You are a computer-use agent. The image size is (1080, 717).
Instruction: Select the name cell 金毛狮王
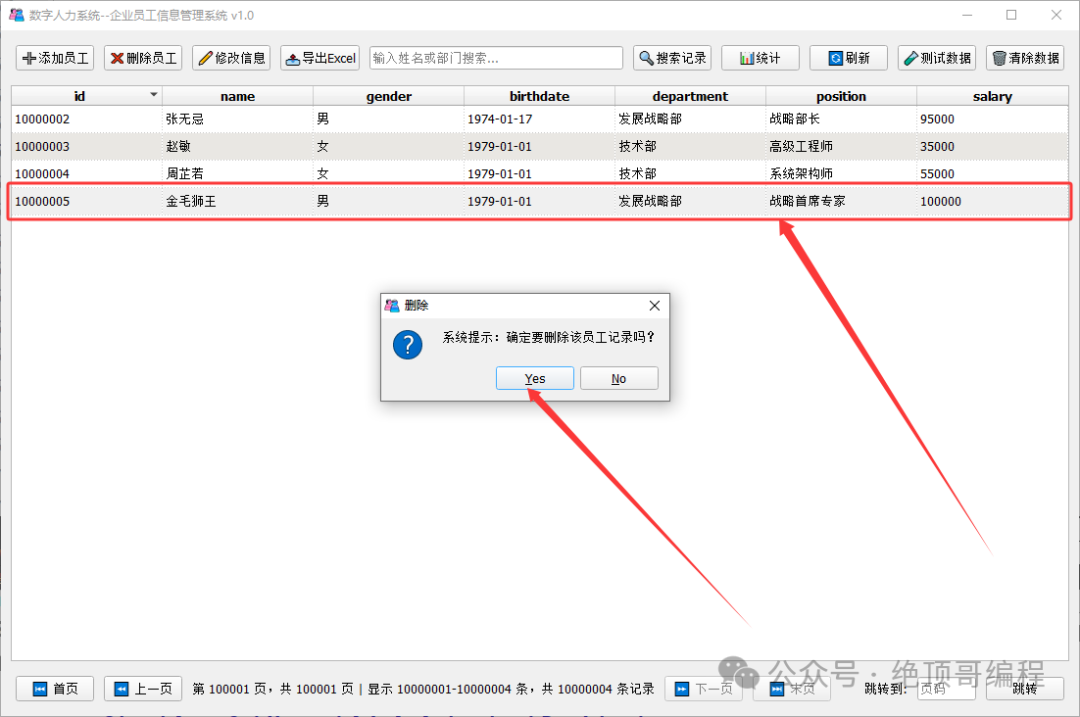pos(238,201)
